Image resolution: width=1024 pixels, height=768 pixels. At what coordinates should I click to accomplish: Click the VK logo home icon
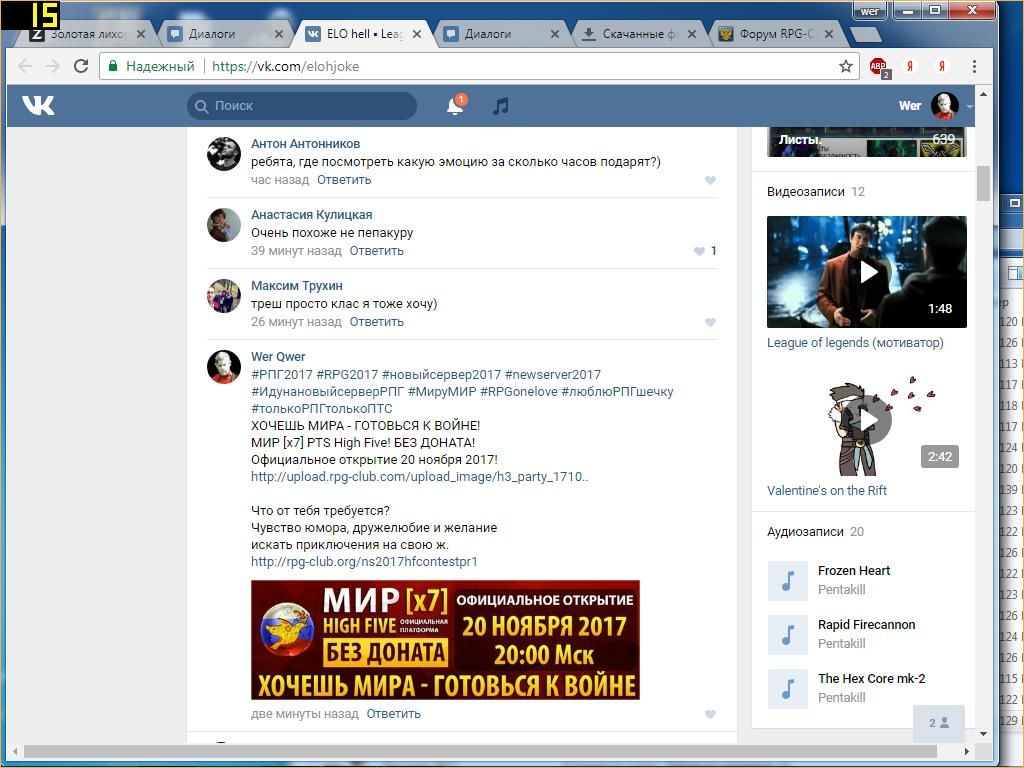click(x=38, y=106)
